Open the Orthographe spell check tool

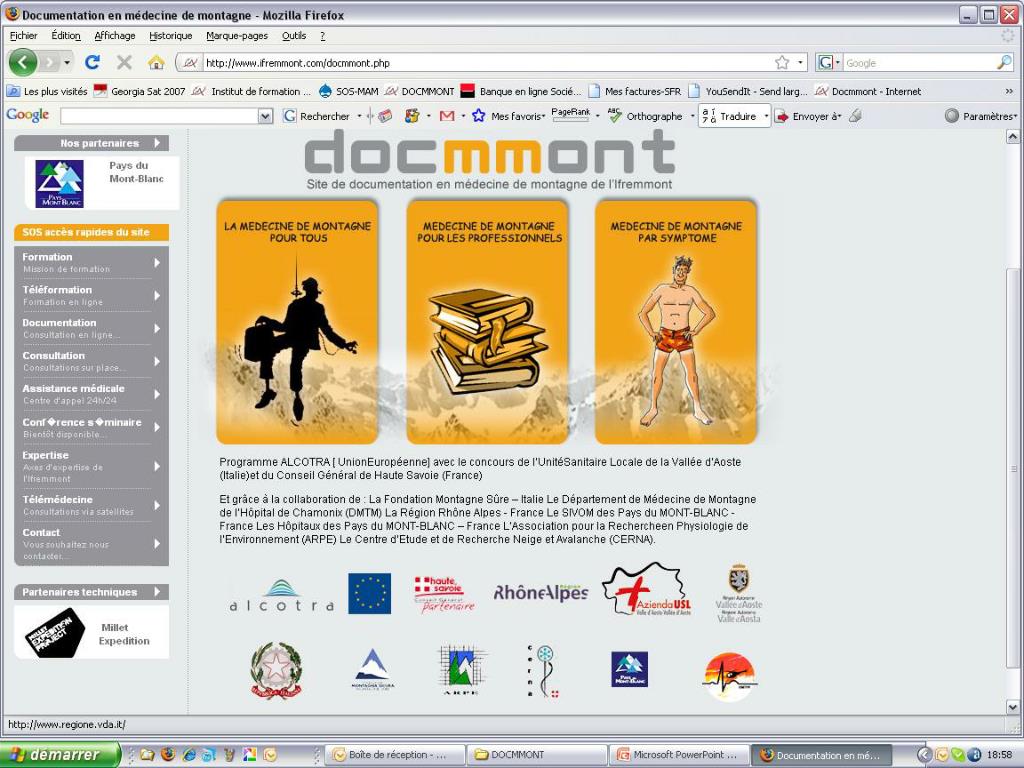(645, 116)
